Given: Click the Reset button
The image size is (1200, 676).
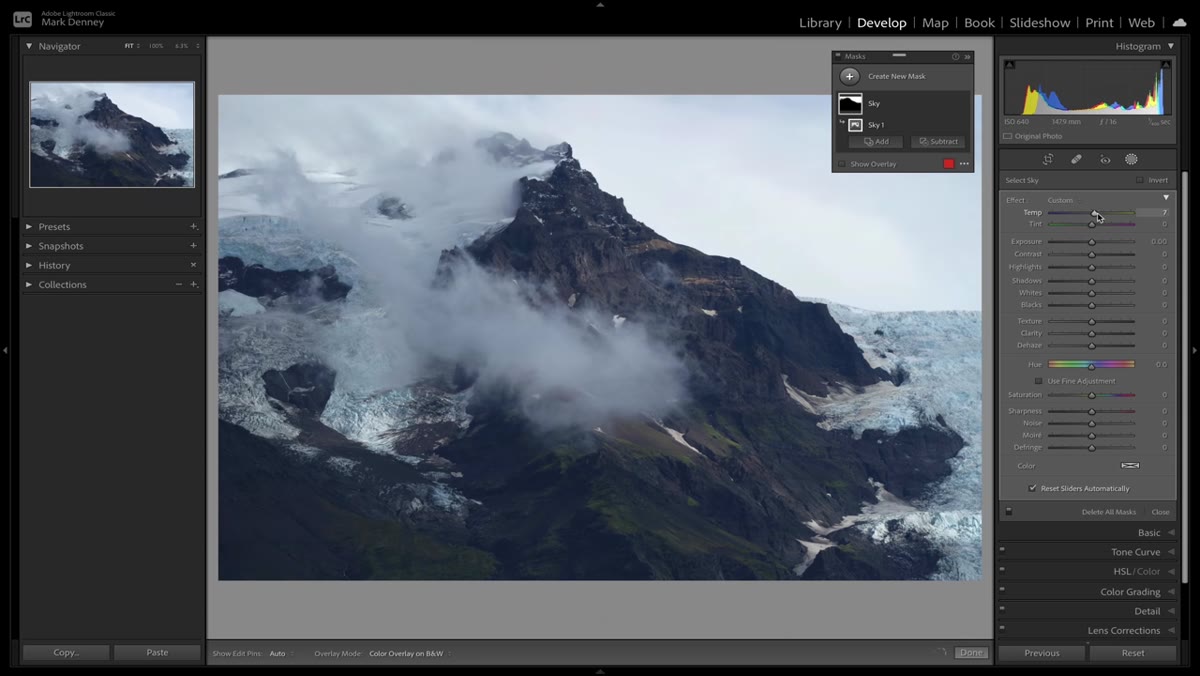Looking at the screenshot, I should 1133,653.
